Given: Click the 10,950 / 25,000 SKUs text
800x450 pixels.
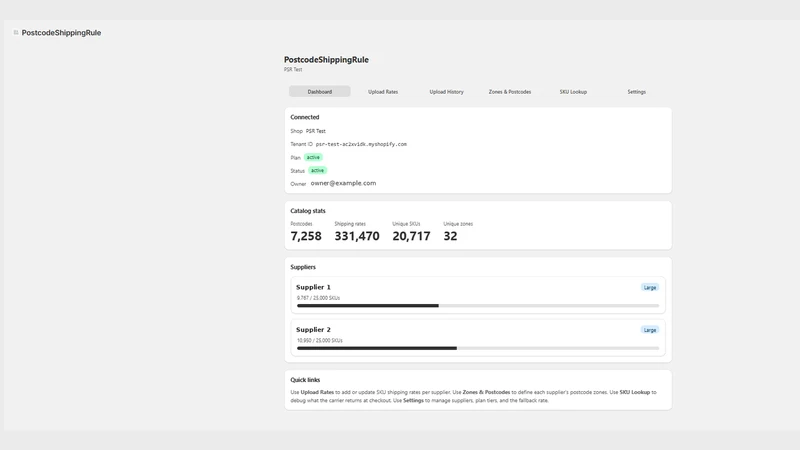Looking at the screenshot, I should click(x=319, y=340).
